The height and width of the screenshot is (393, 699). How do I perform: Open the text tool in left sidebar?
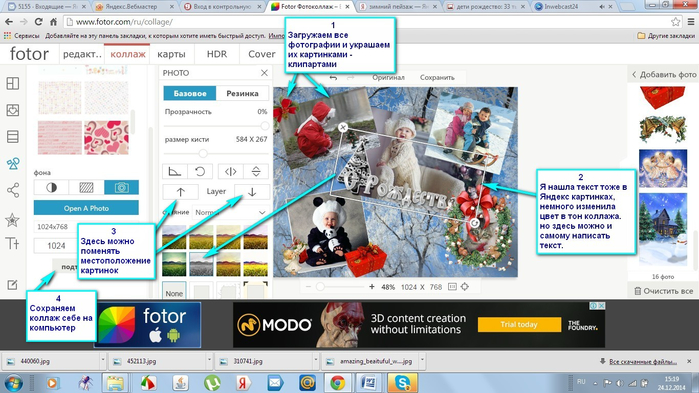click(12, 243)
